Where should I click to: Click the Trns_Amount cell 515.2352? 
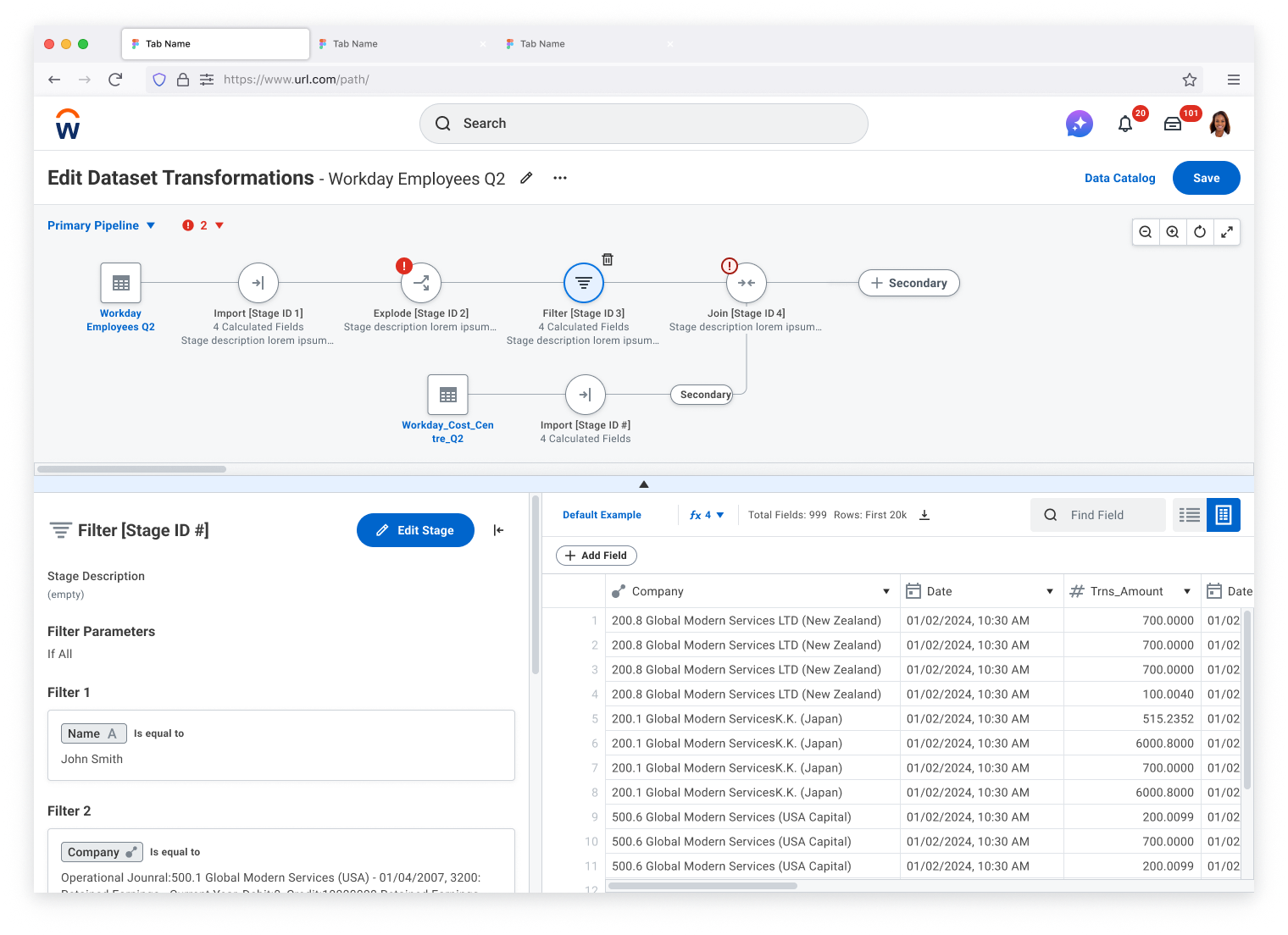[x=1131, y=719]
